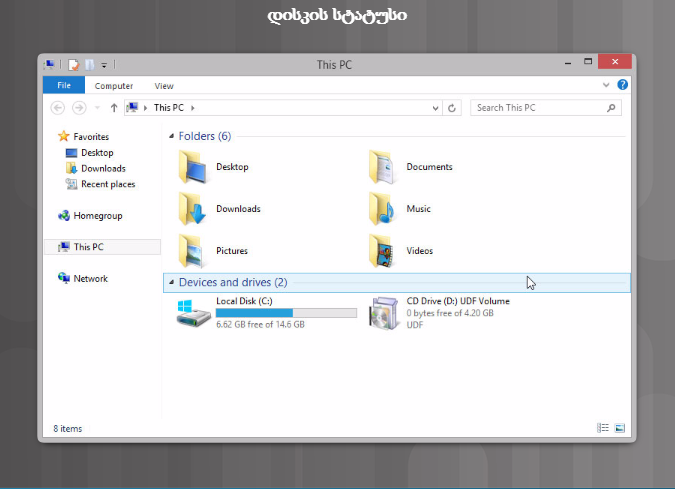Open the CD Drive (D:) UDF Volume icon

pos(383,313)
